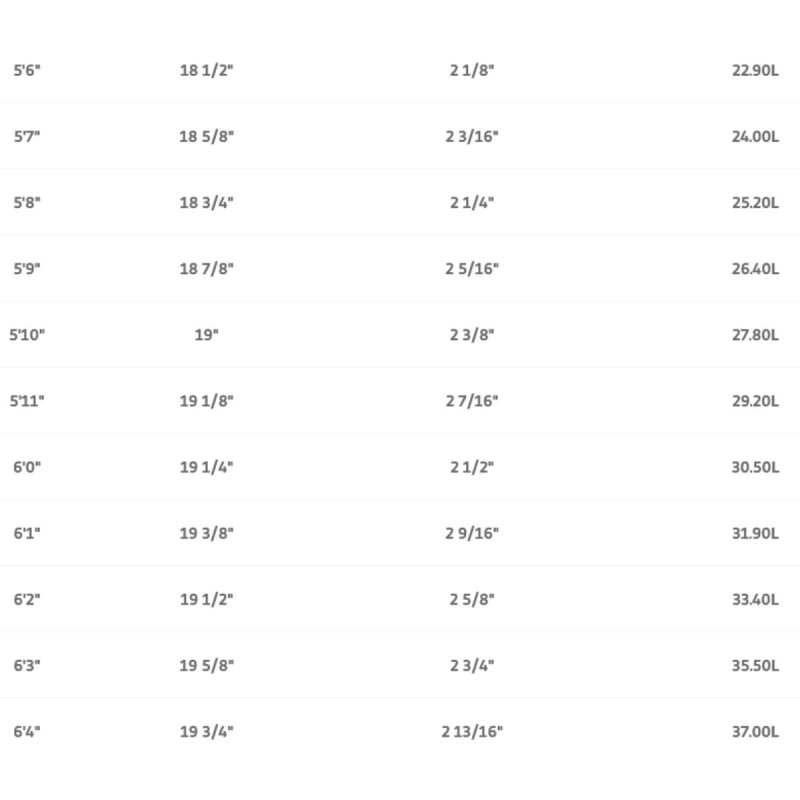The height and width of the screenshot is (800, 800).
Task: Click the 19 1/4" width cell
Action: tap(206, 466)
